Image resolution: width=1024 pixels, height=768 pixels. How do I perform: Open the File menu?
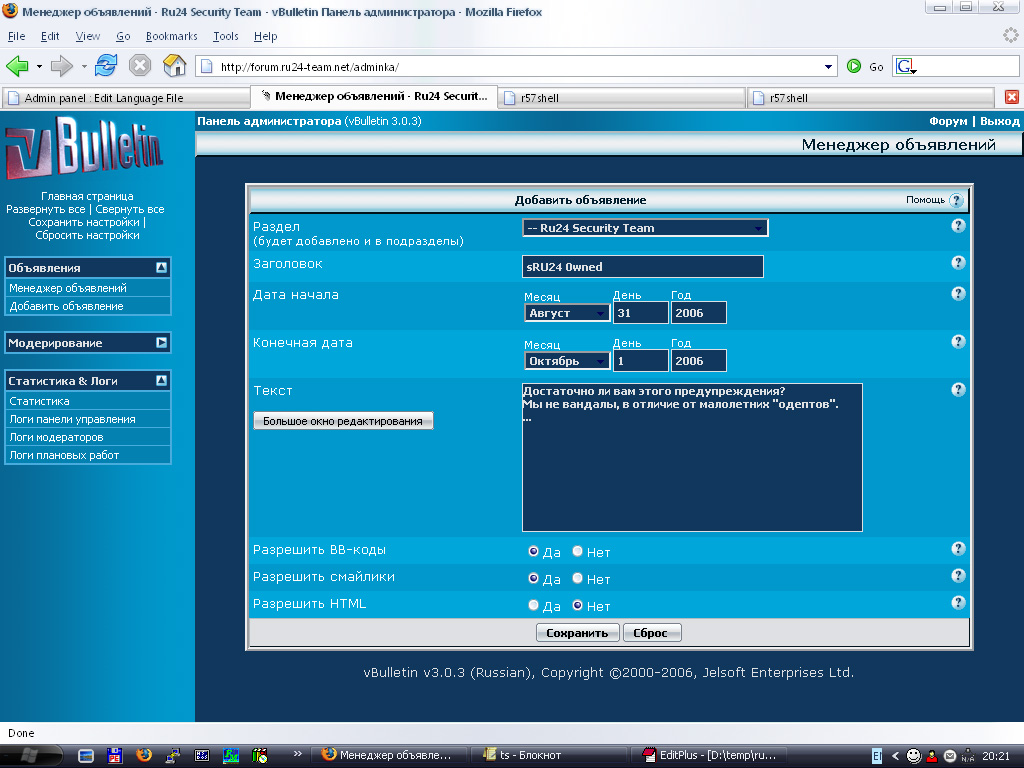pyautogui.click(x=16, y=37)
